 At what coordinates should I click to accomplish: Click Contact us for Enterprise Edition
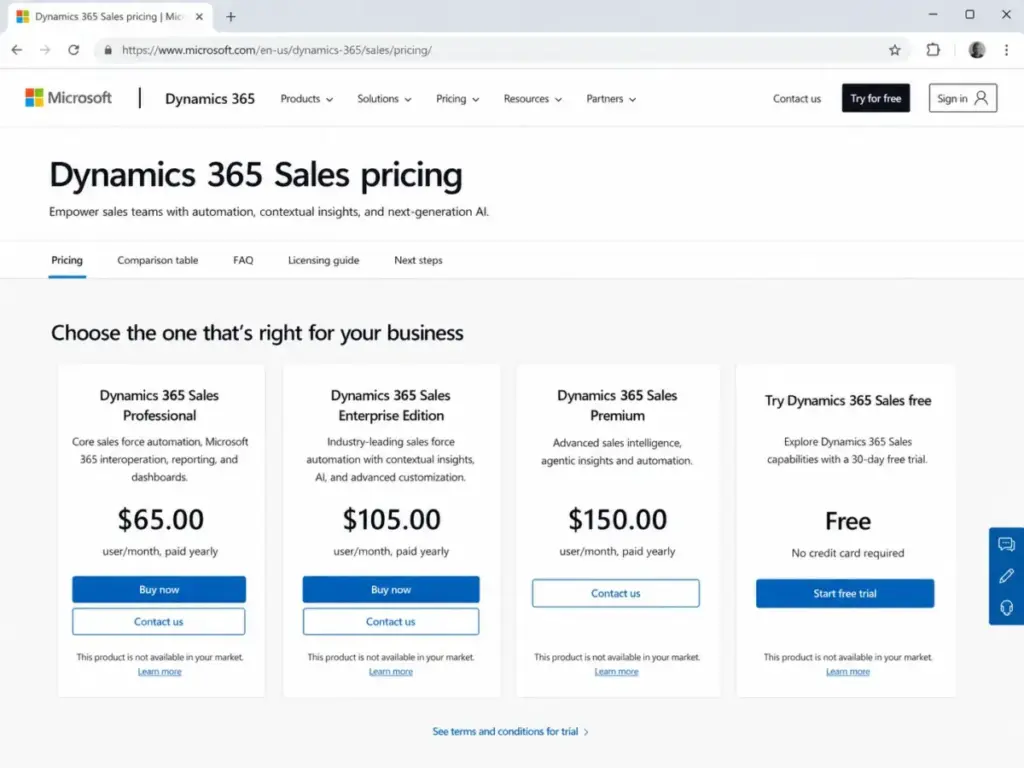tap(391, 622)
